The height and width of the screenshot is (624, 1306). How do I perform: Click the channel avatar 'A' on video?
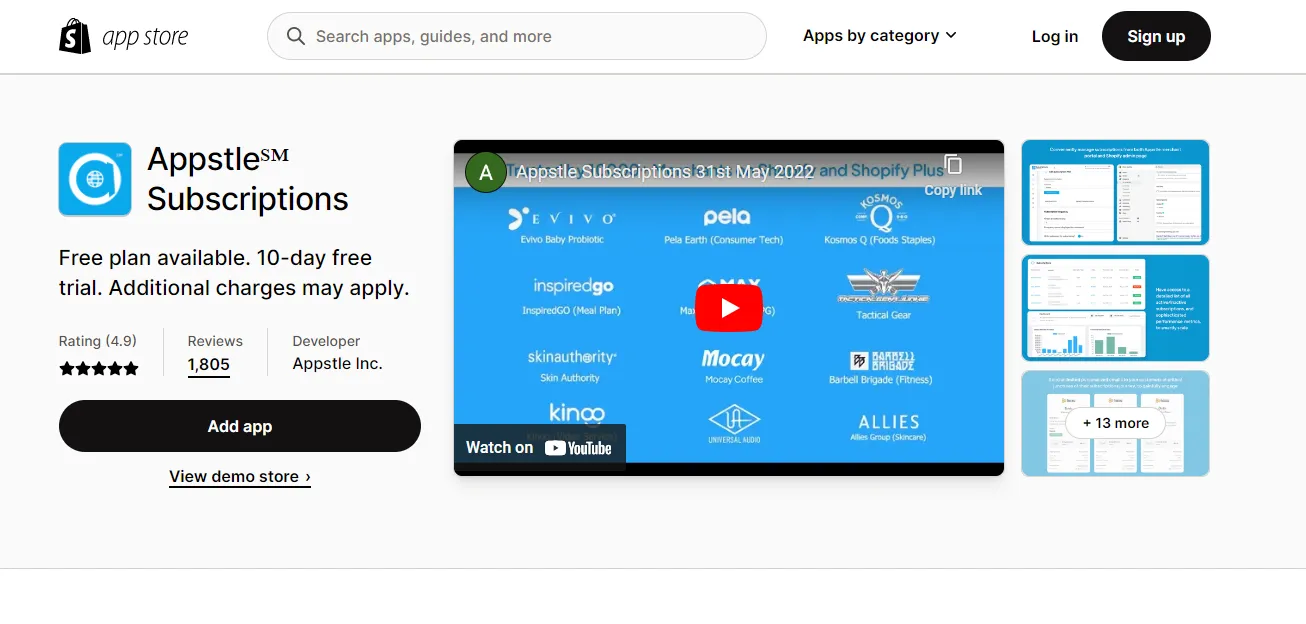coord(486,173)
